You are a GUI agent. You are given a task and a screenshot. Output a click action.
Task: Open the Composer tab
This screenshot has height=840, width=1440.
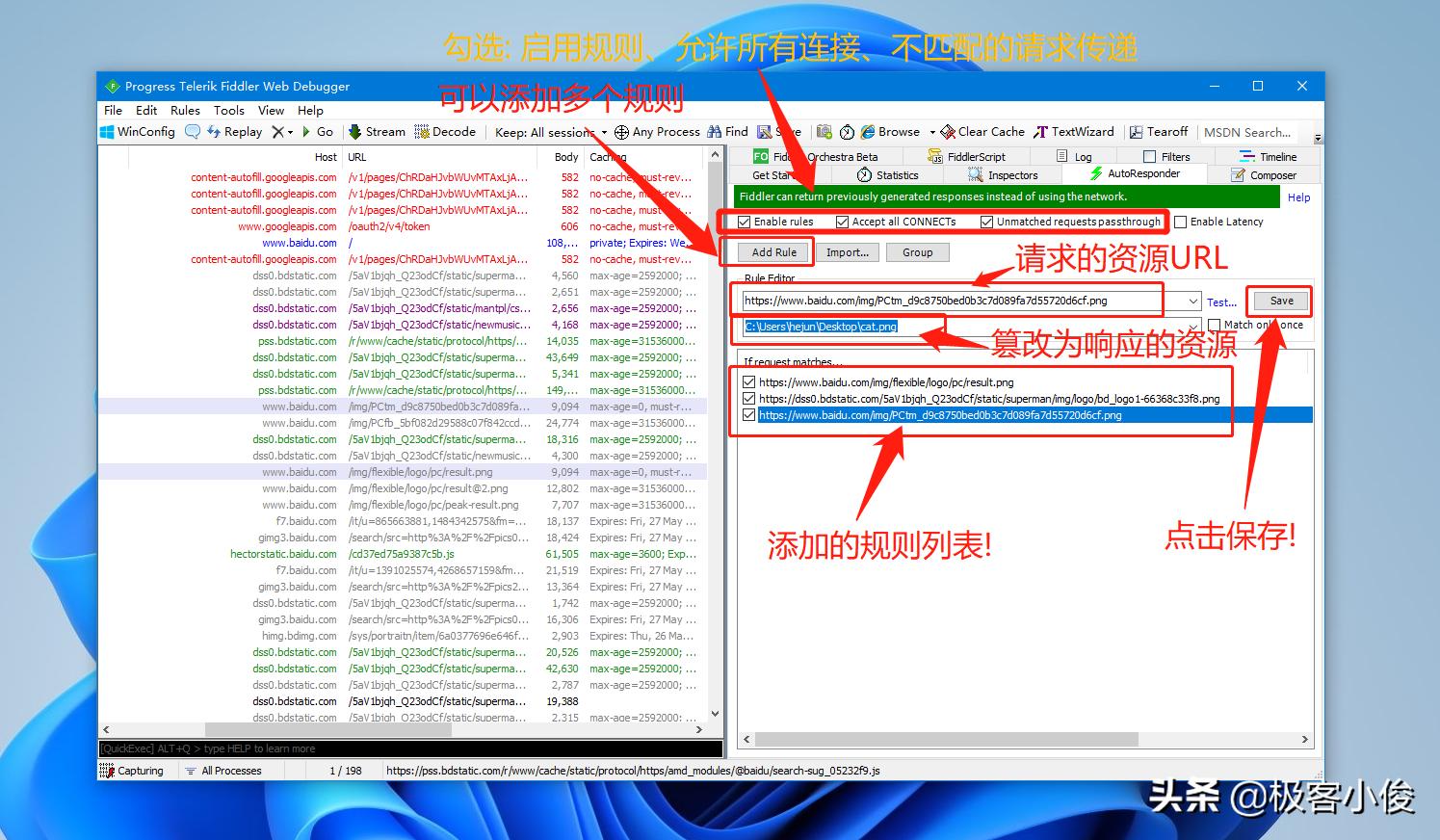click(x=1264, y=175)
